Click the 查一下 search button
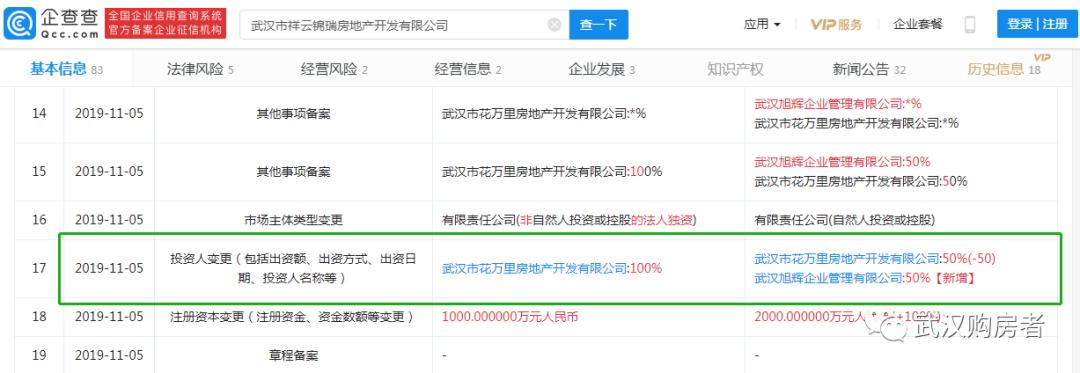This screenshot has height=373, width=1080. point(598,25)
